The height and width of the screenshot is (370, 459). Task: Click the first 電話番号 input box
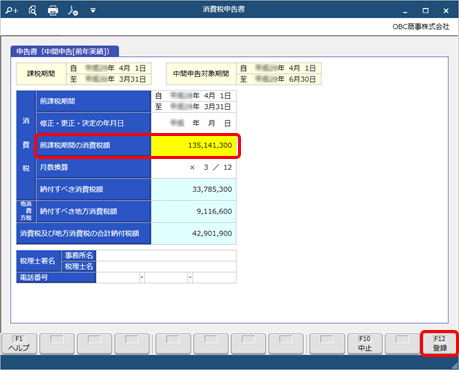coord(118,278)
